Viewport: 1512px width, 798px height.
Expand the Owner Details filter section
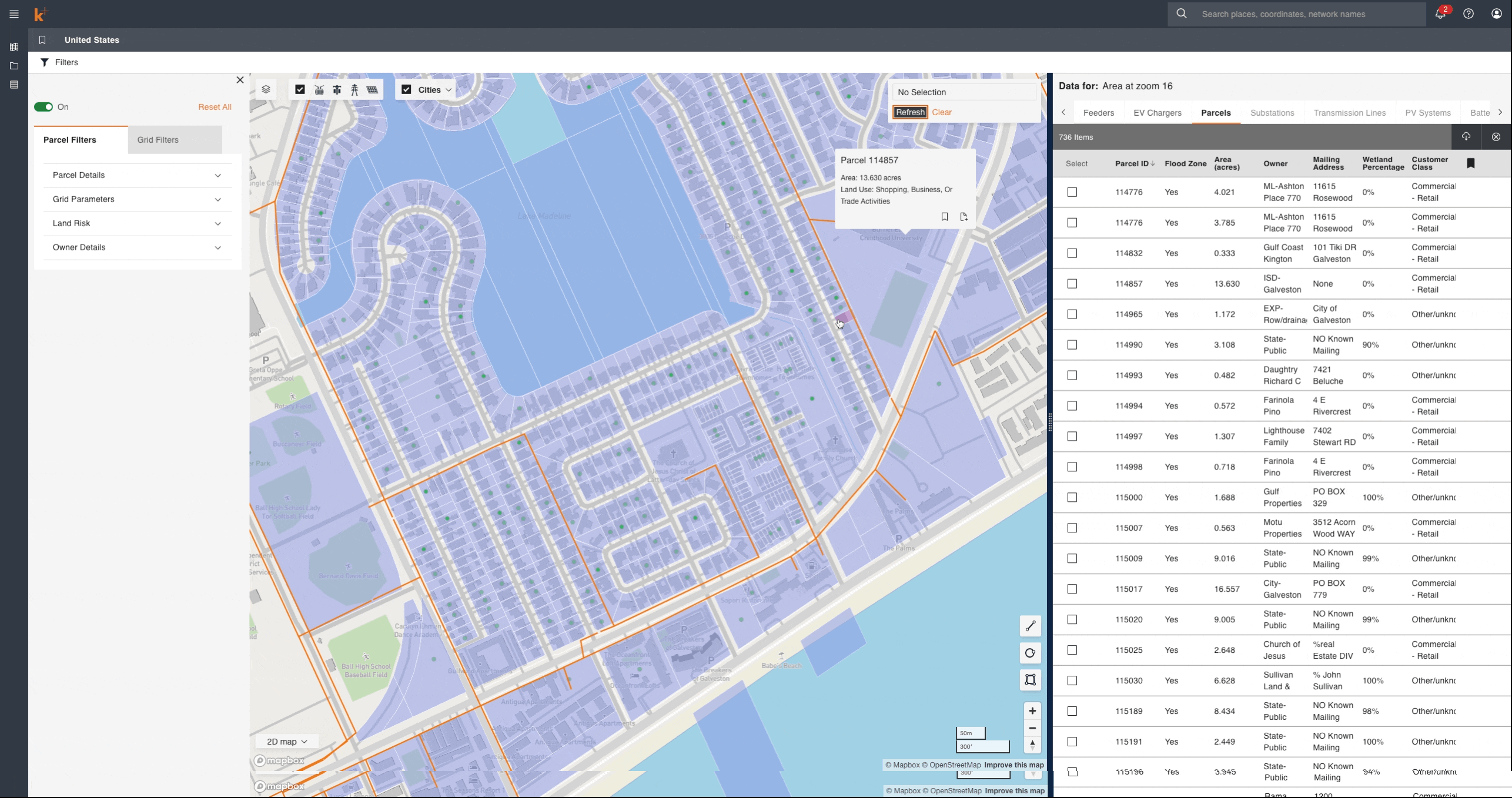pos(136,247)
